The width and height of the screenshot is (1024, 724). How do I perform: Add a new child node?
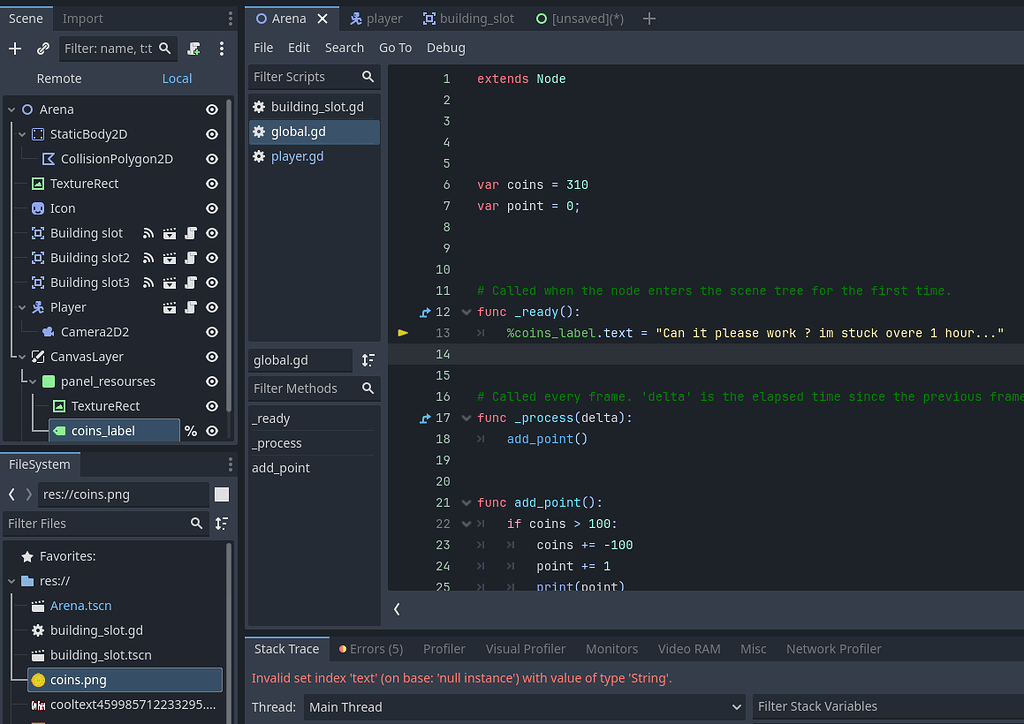15,47
